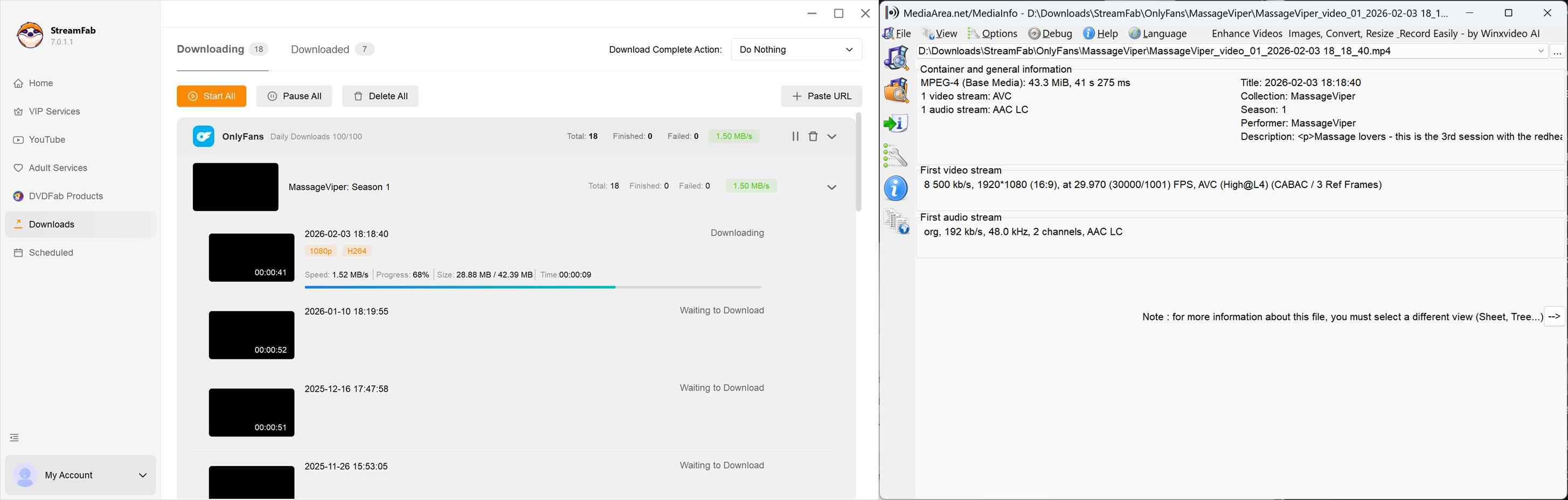Click the blue About info icon

point(896,189)
